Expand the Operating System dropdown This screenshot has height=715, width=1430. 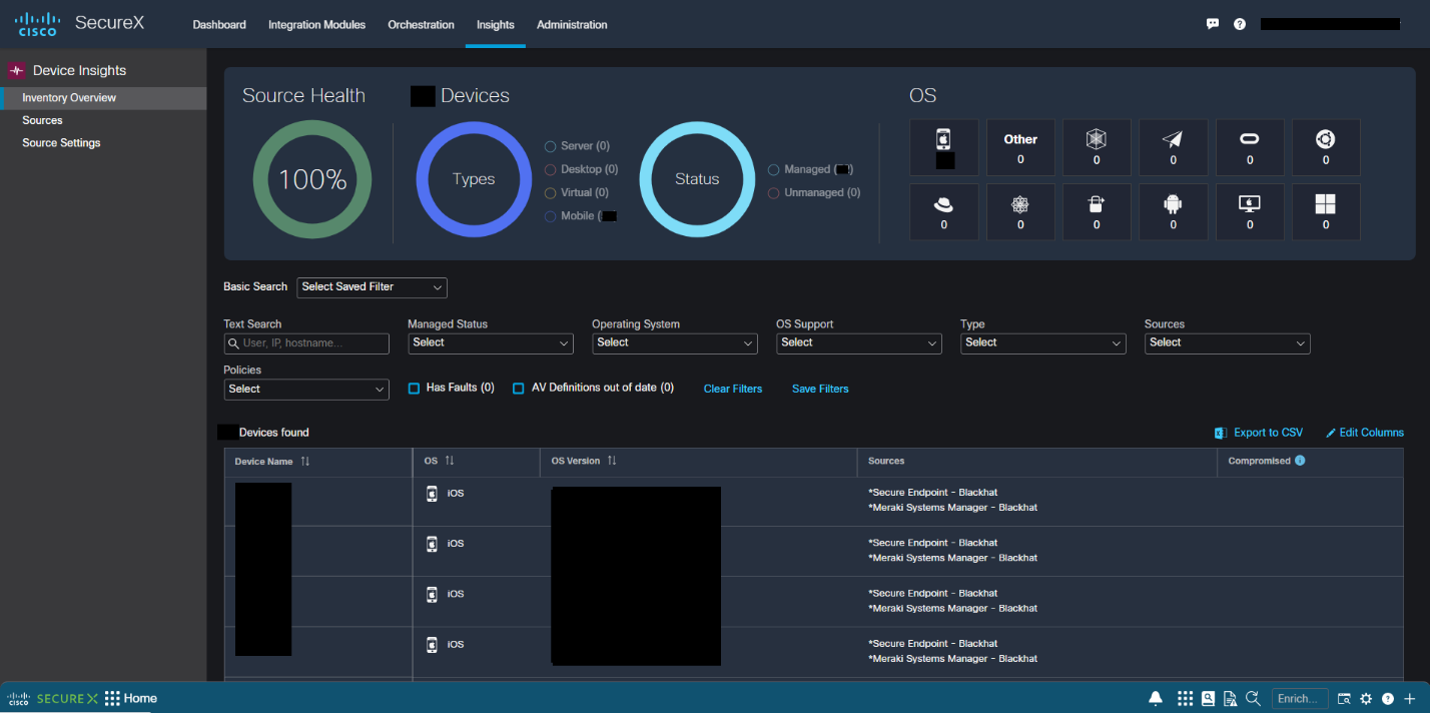(x=675, y=343)
